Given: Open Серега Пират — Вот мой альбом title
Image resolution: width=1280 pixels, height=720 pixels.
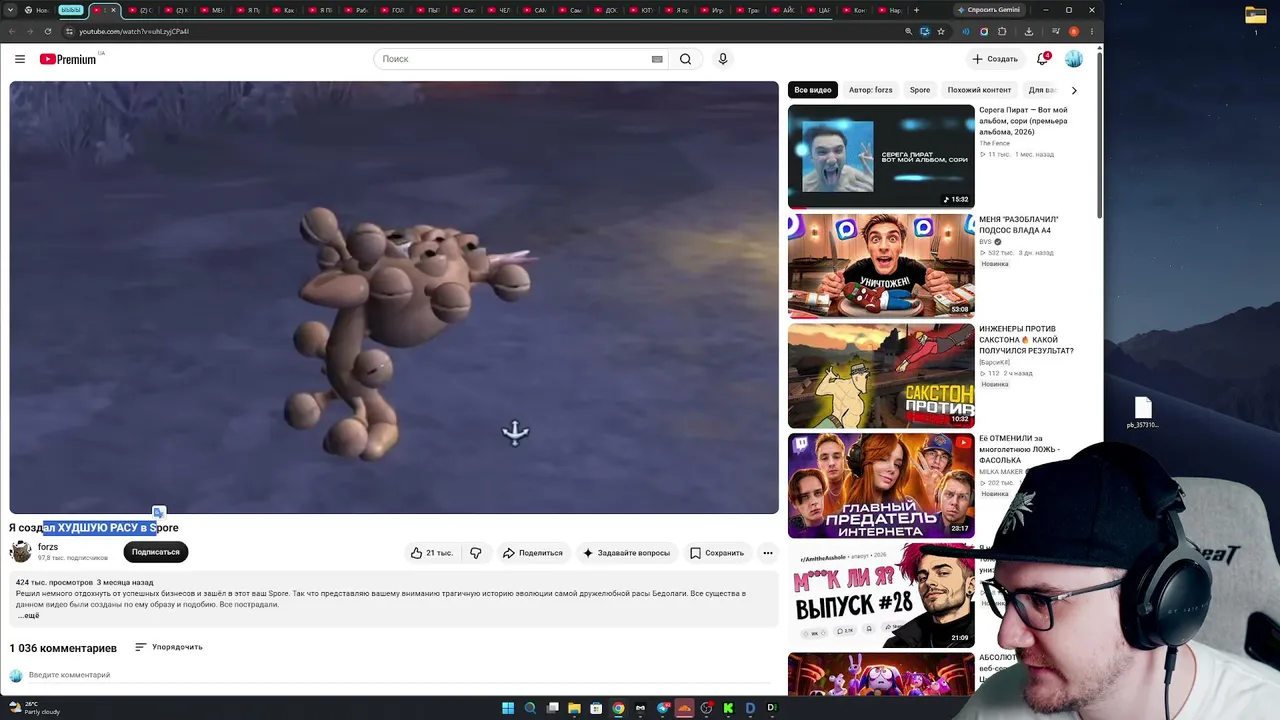Looking at the screenshot, I should [1023, 121].
